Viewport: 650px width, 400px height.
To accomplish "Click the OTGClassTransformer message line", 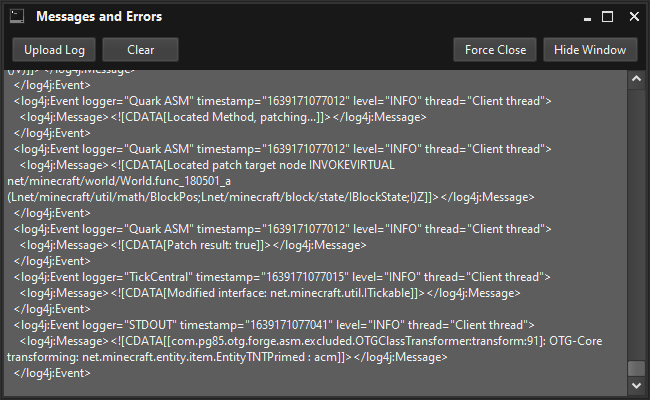I will tap(305, 349).
